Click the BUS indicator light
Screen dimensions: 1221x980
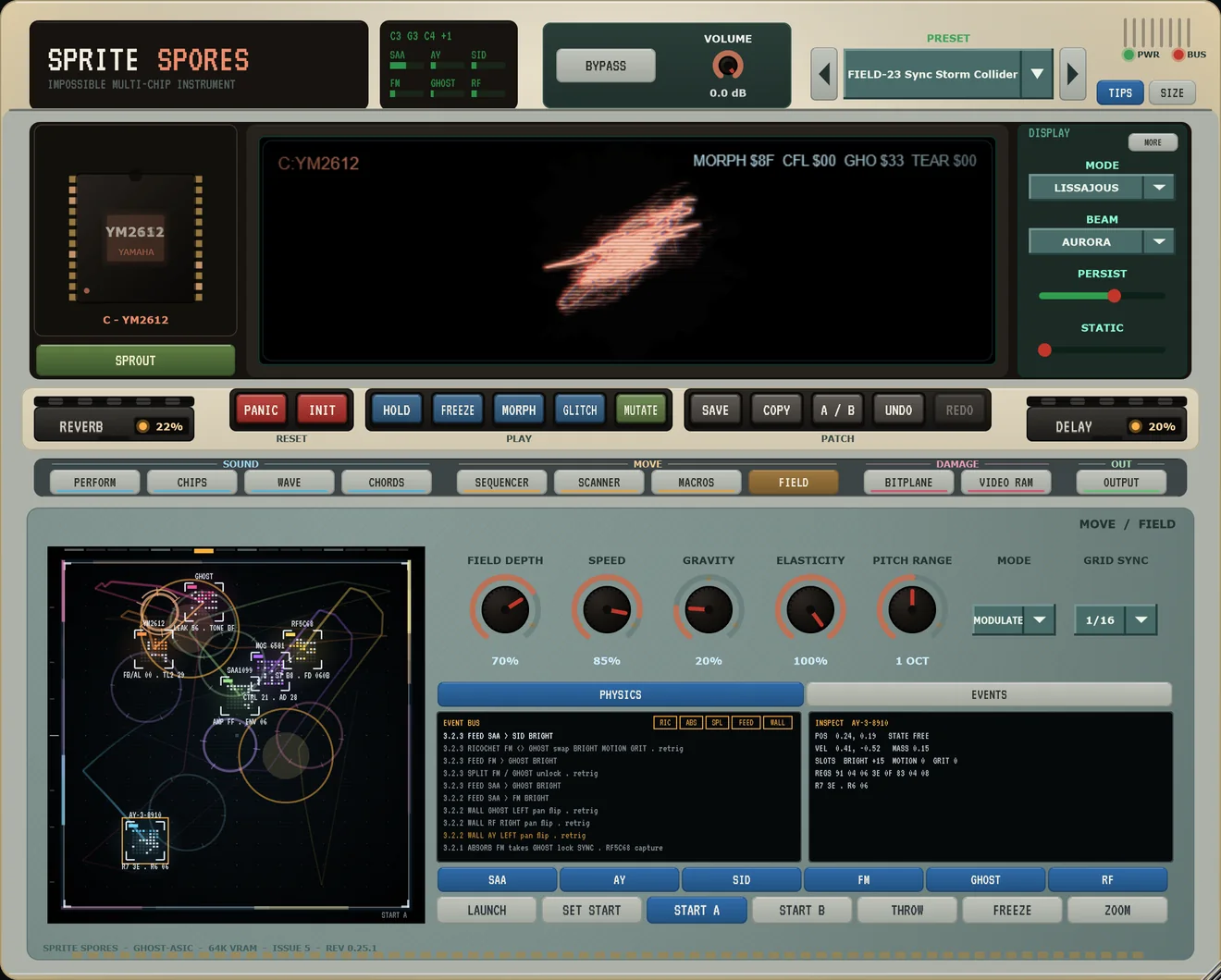coord(1178,55)
